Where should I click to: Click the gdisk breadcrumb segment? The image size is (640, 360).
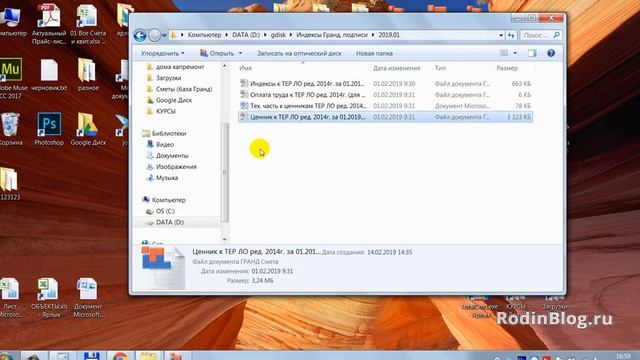[x=278, y=35]
